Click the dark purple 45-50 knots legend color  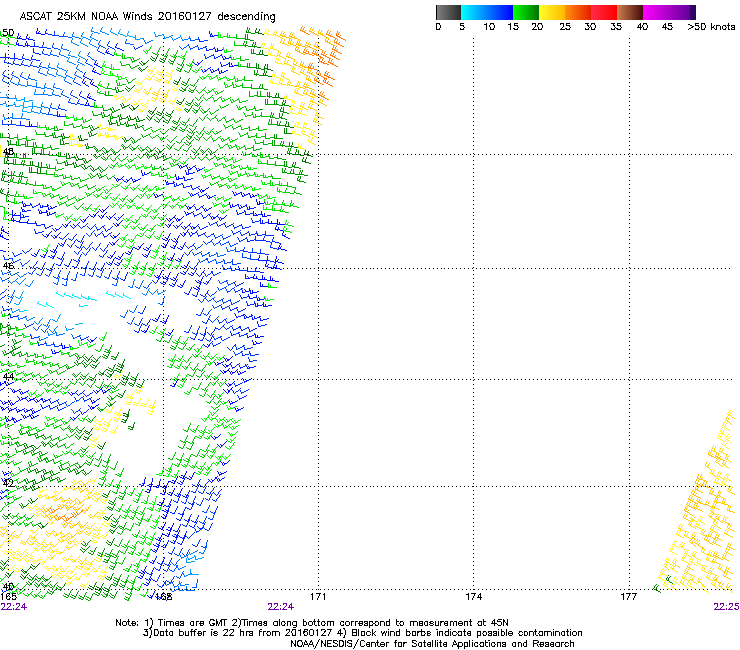coord(682,12)
